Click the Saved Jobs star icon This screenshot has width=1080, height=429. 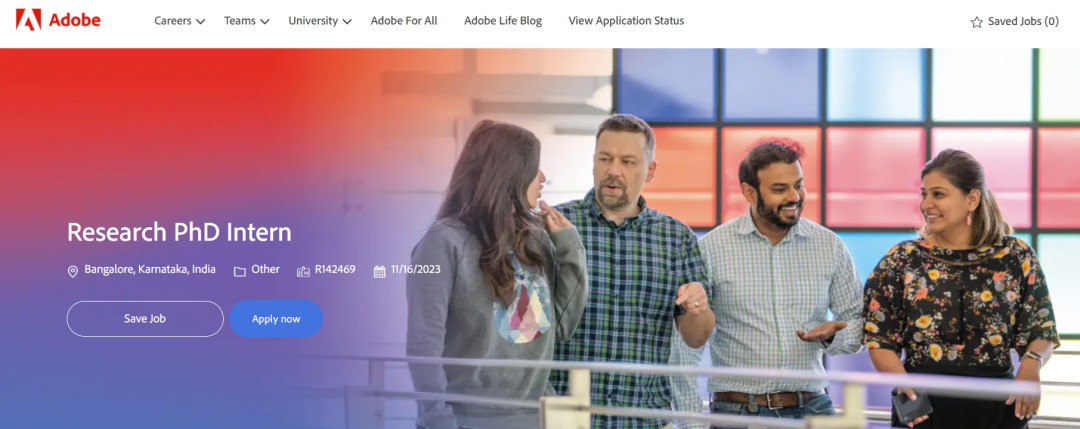pos(976,22)
